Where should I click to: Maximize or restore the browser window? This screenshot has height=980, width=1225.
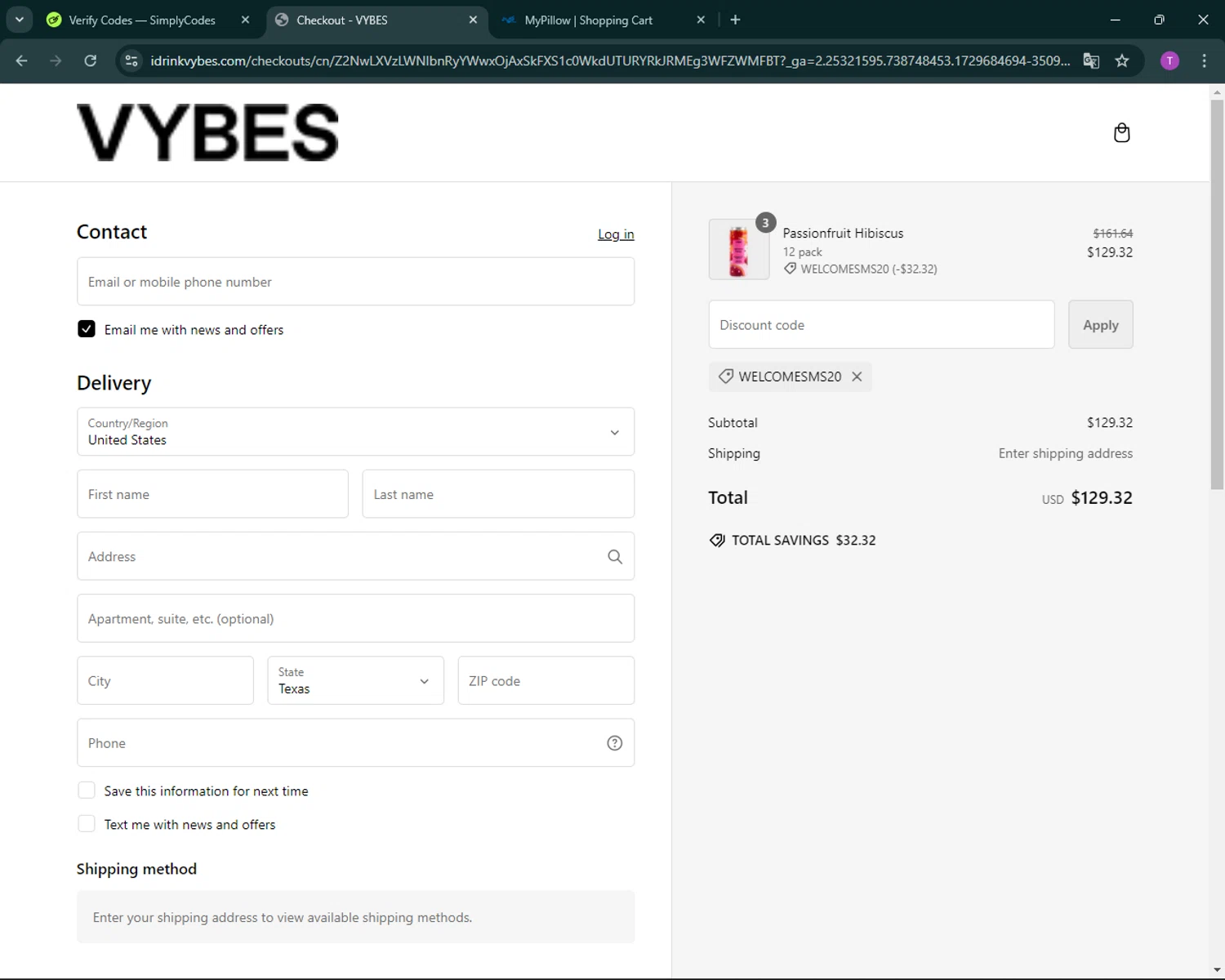tap(1159, 20)
